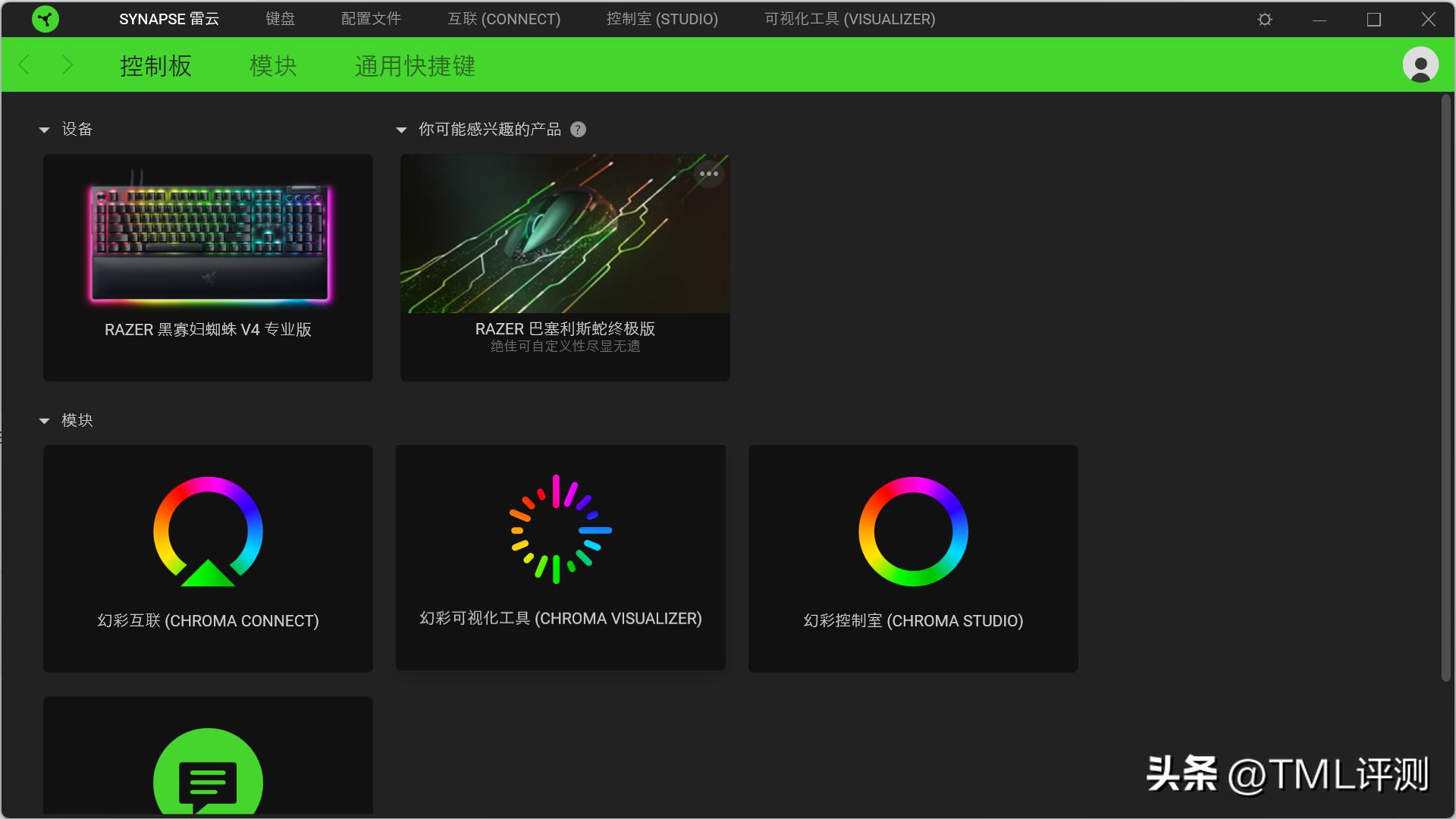
Task: Open the 控制室 (STUDIO) menu item
Action: pyautogui.click(x=662, y=19)
